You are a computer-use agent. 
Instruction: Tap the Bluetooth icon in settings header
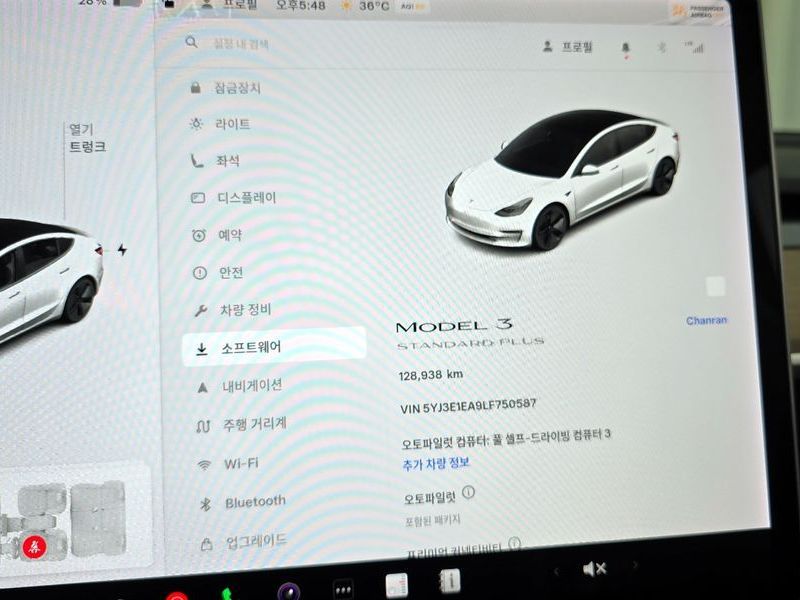click(x=662, y=48)
